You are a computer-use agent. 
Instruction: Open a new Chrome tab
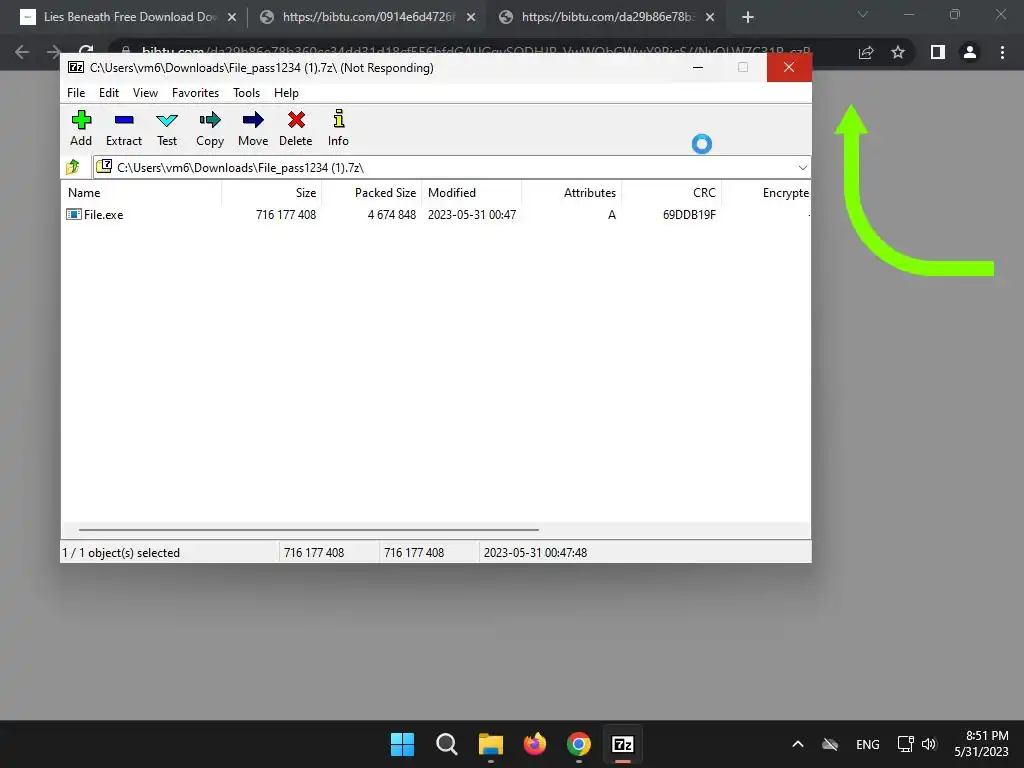click(748, 17)
